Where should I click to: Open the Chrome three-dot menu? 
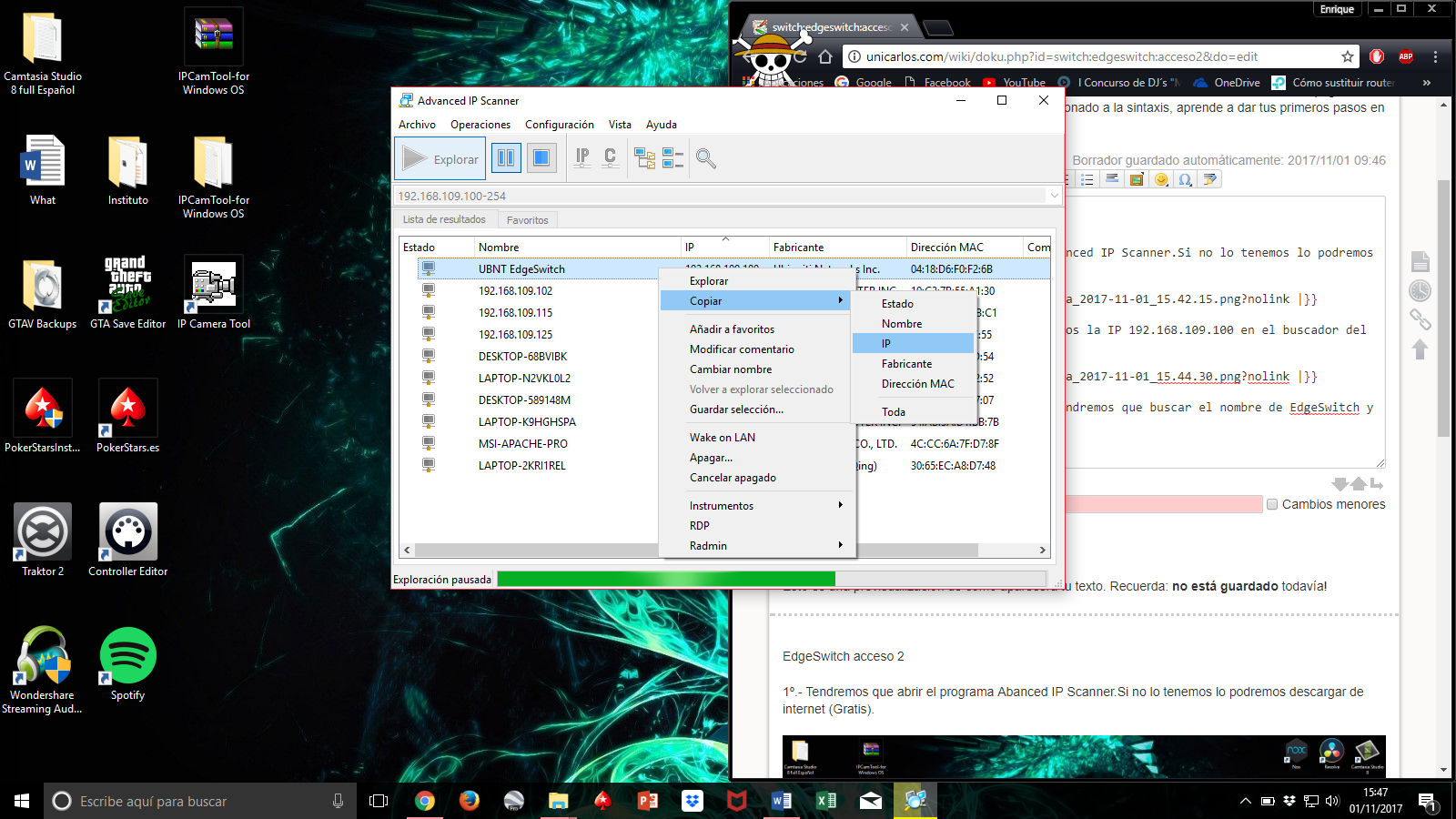click(1435, 56)
